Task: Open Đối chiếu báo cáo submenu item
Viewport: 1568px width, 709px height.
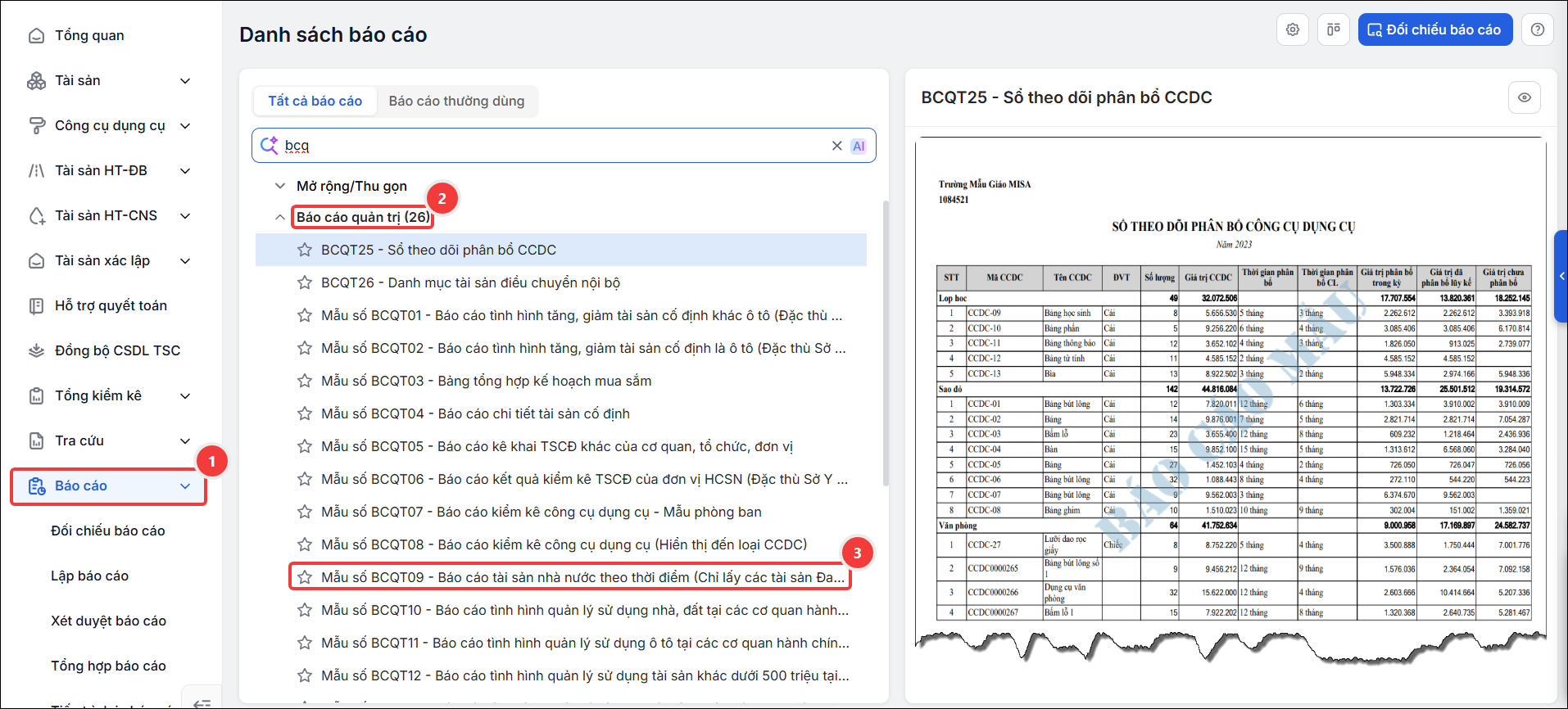Action: tap(108, 531)
